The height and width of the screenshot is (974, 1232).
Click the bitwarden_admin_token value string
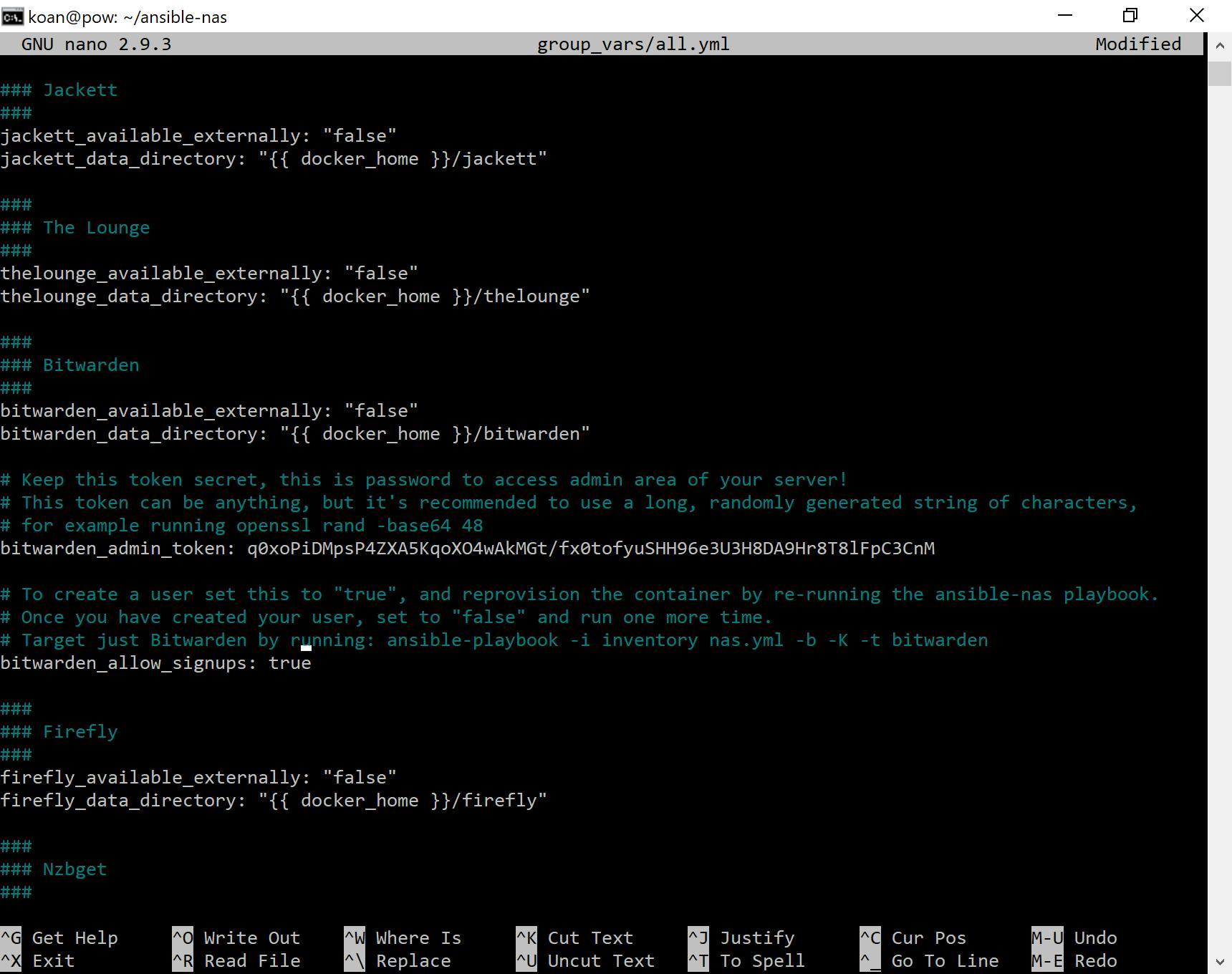point(591,549)
